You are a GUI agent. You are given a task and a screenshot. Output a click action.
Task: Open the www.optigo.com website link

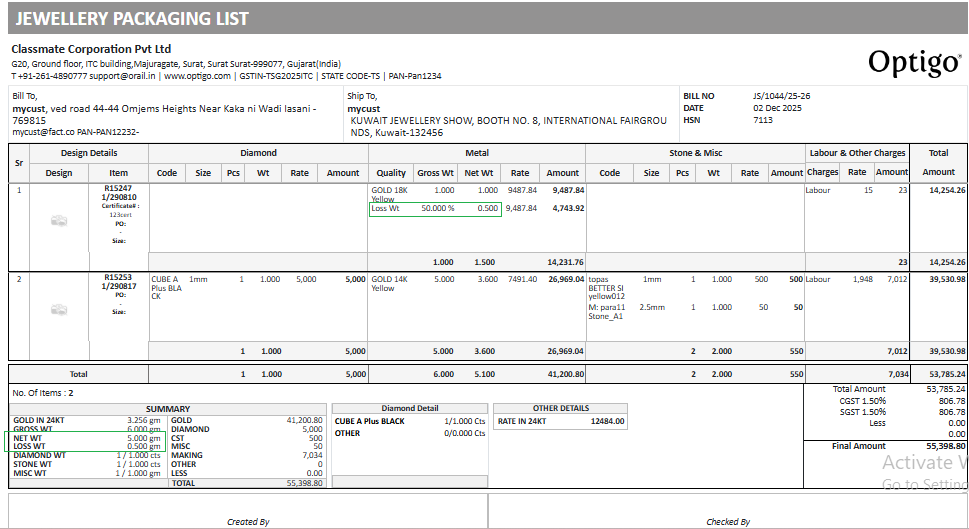[198, 76]
